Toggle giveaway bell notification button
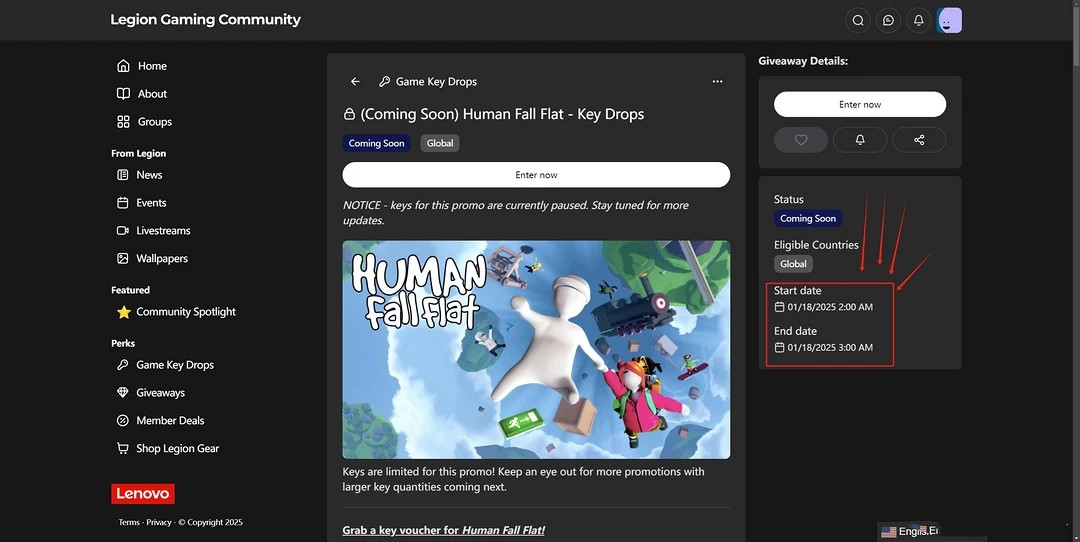Image resolution: width=1080 pixels, height=542 pixels. [x=860, y=140]
